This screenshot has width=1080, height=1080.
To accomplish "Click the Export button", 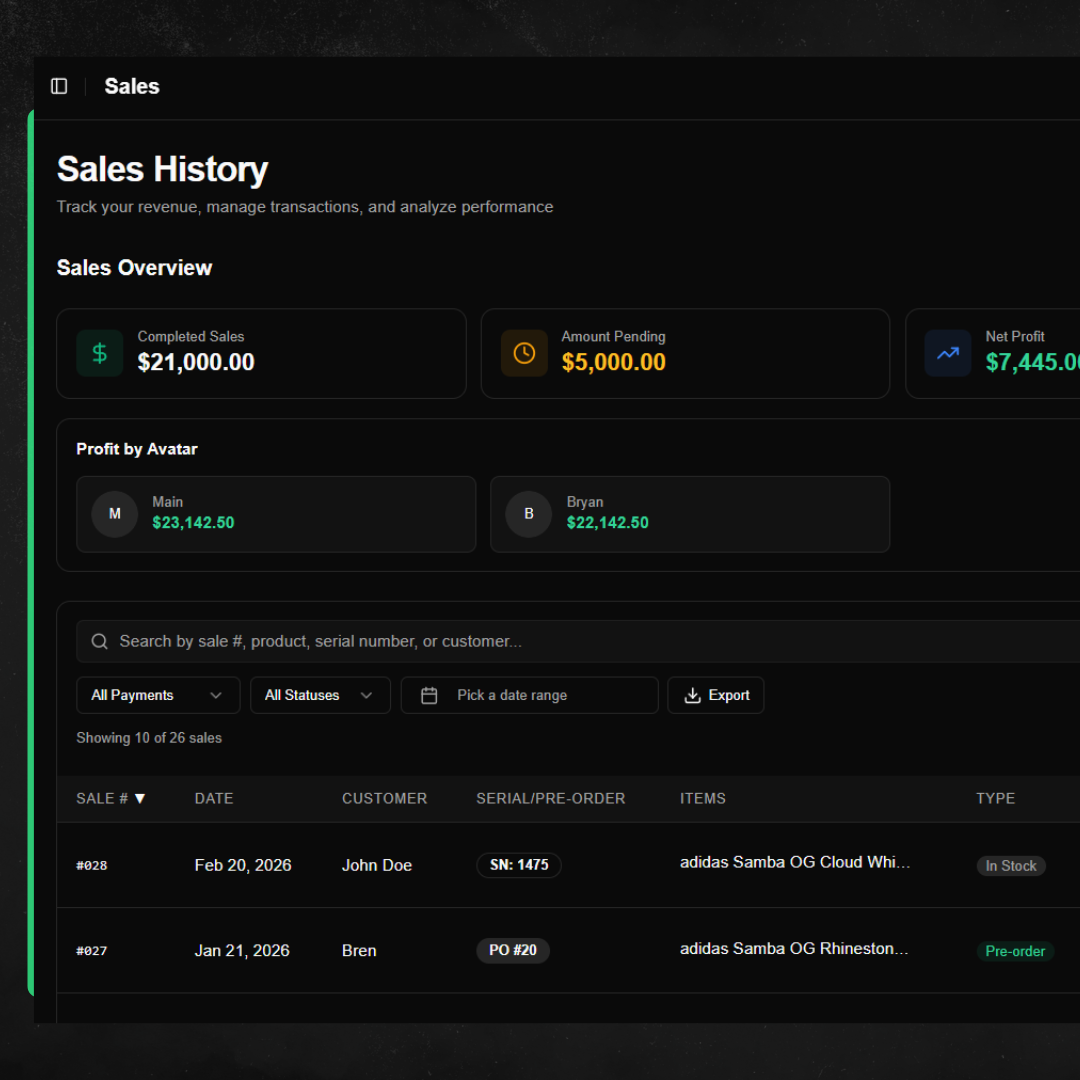I will tap(716, 695).
